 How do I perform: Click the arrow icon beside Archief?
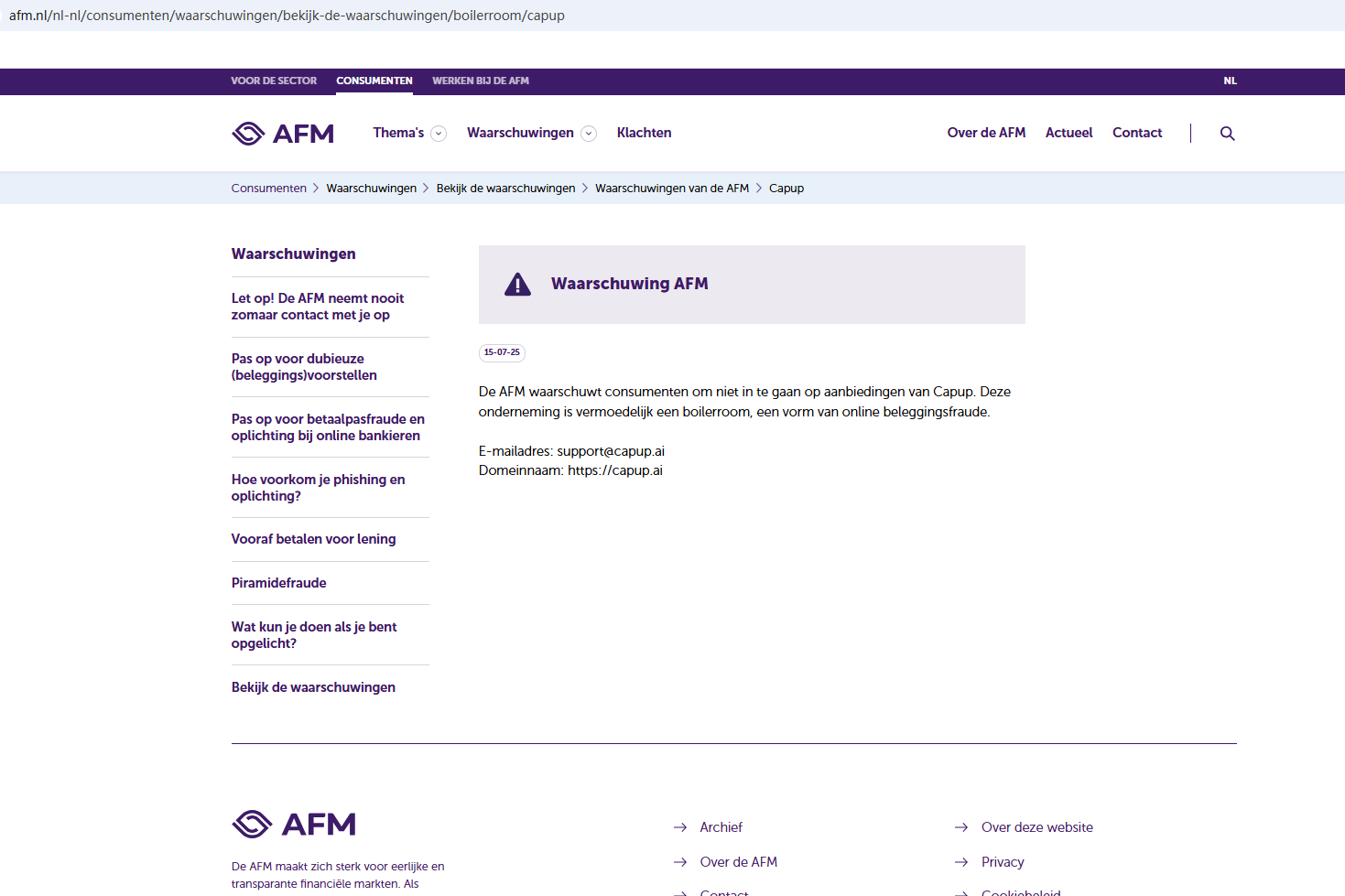tap(680, 827)
